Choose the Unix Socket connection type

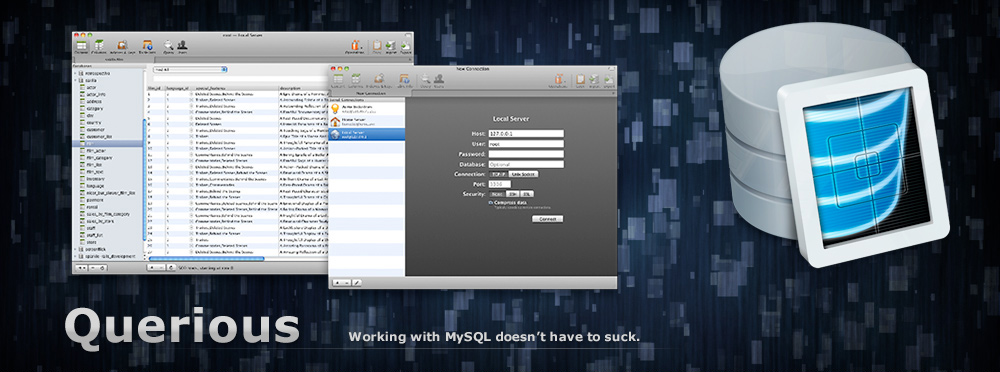[x=523, y=174]
